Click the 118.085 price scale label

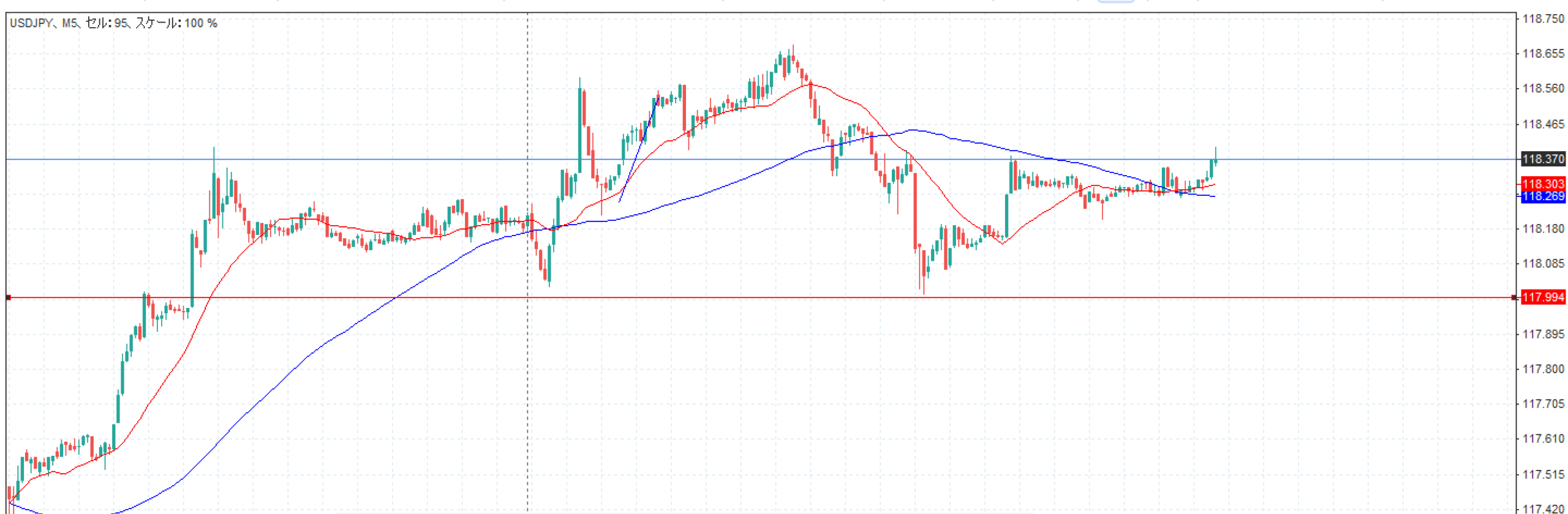(1543, 264)
